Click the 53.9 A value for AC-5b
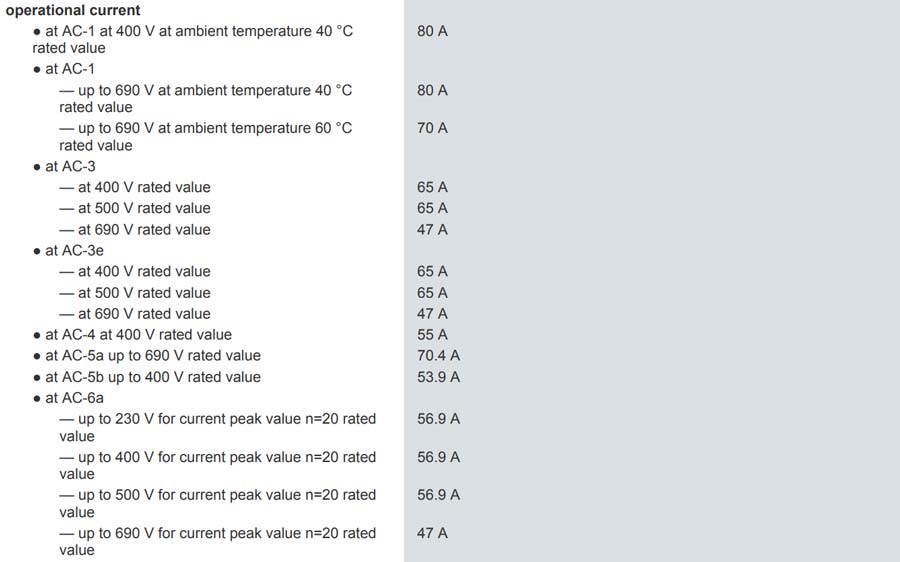 click(439, 377)
